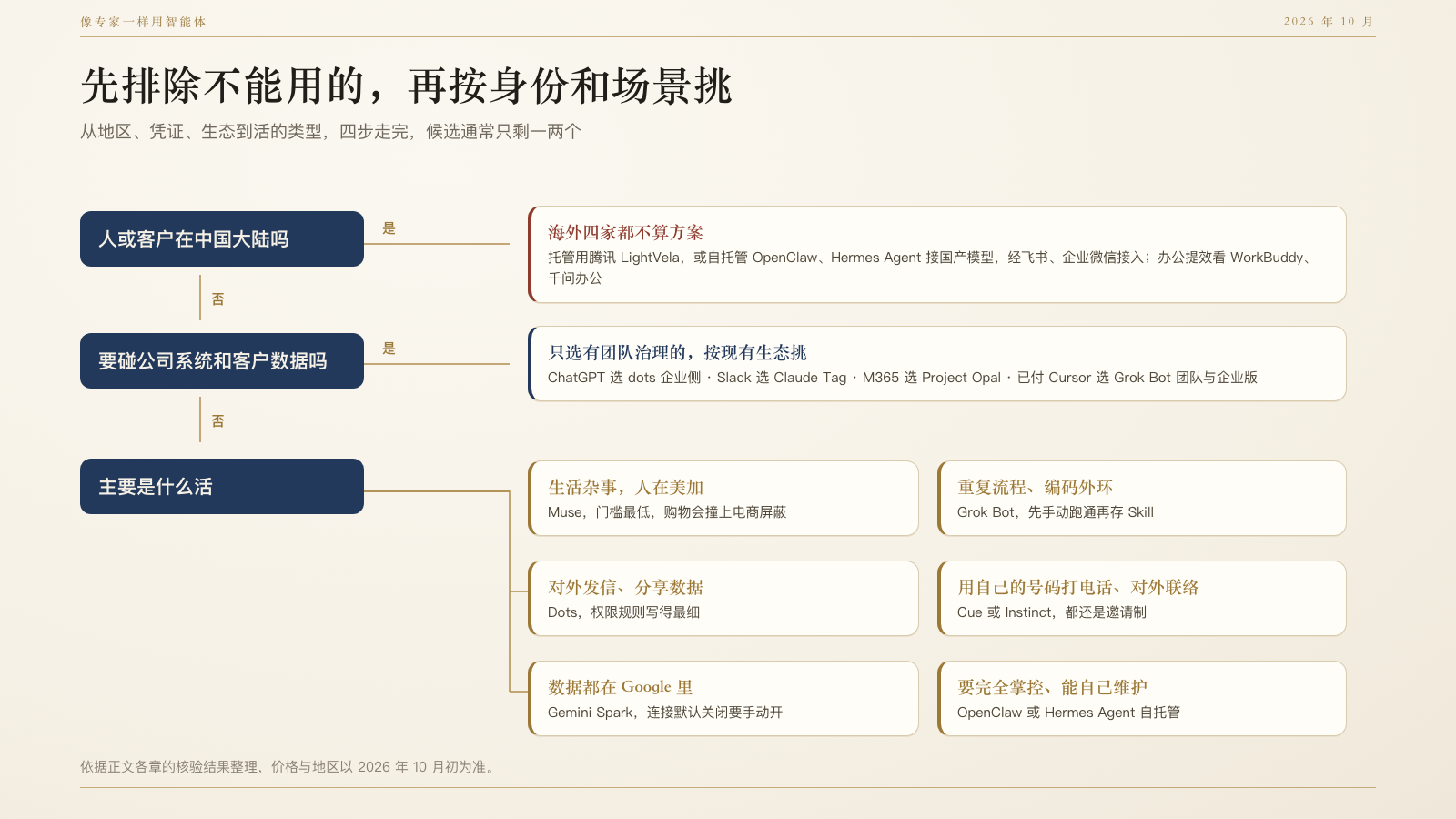
Task: Click the text OpenClaw 或 Hermes Agent 自托管
Action: click(1068, 713)
